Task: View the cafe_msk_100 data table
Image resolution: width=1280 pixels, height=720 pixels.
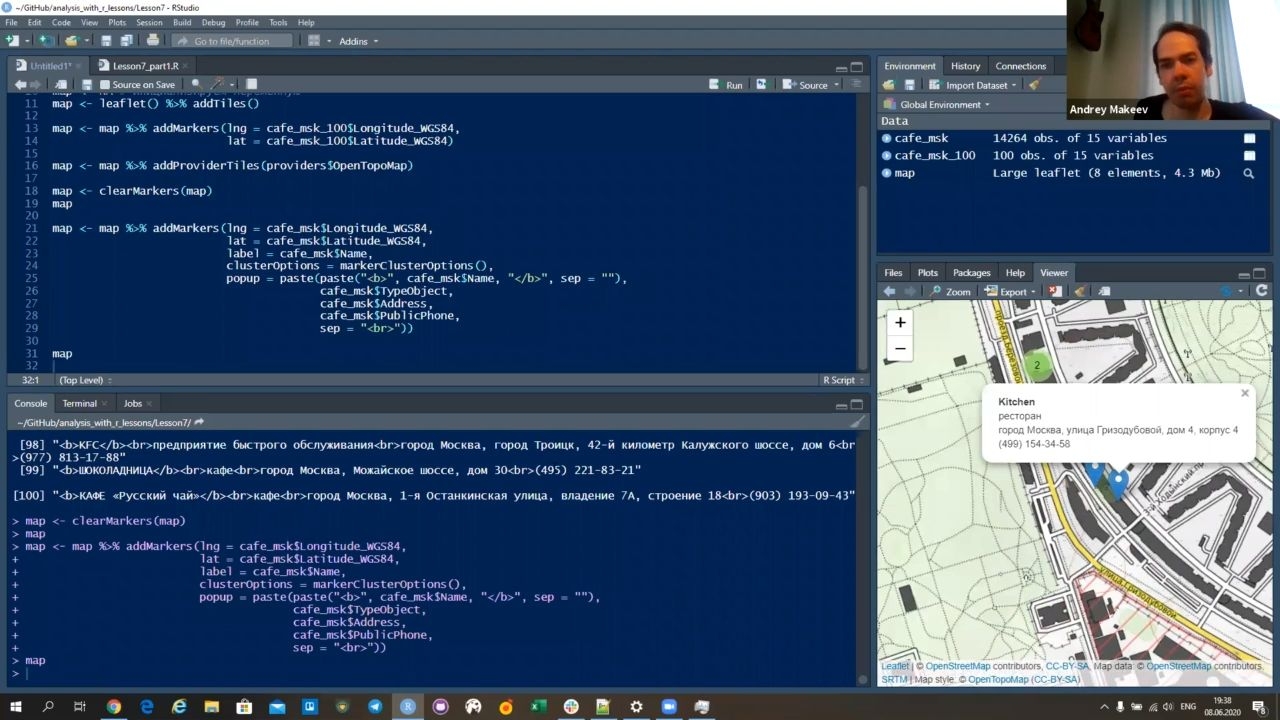Action: tap(1249, 156)
